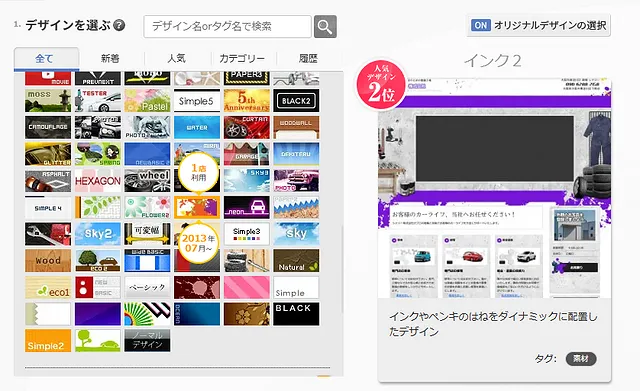Select the wood design thumbnail
The height and width of the screenshot is (391, 640).
[x=48, y=260]
